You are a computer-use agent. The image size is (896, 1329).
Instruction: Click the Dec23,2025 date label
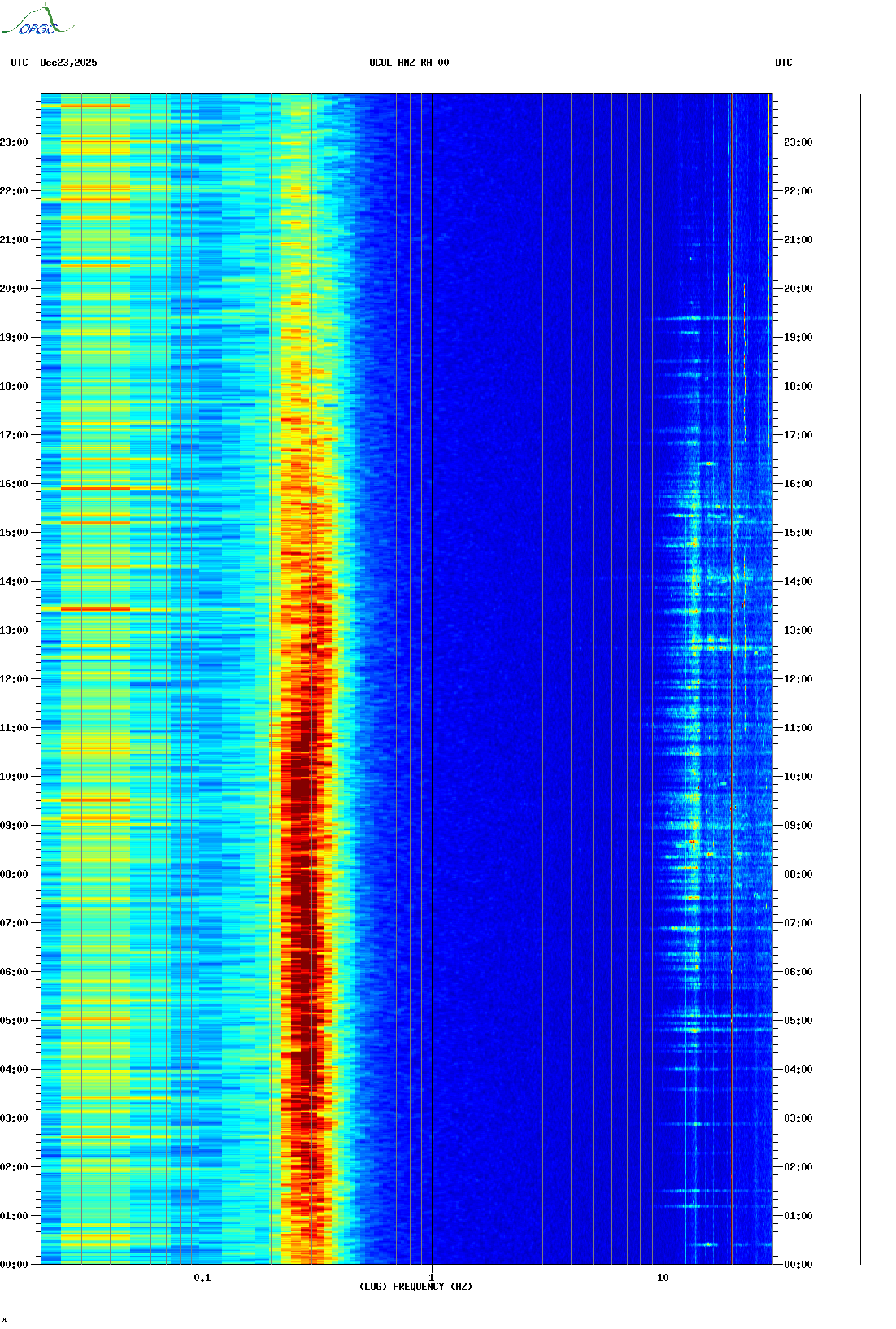click(68, 63)
